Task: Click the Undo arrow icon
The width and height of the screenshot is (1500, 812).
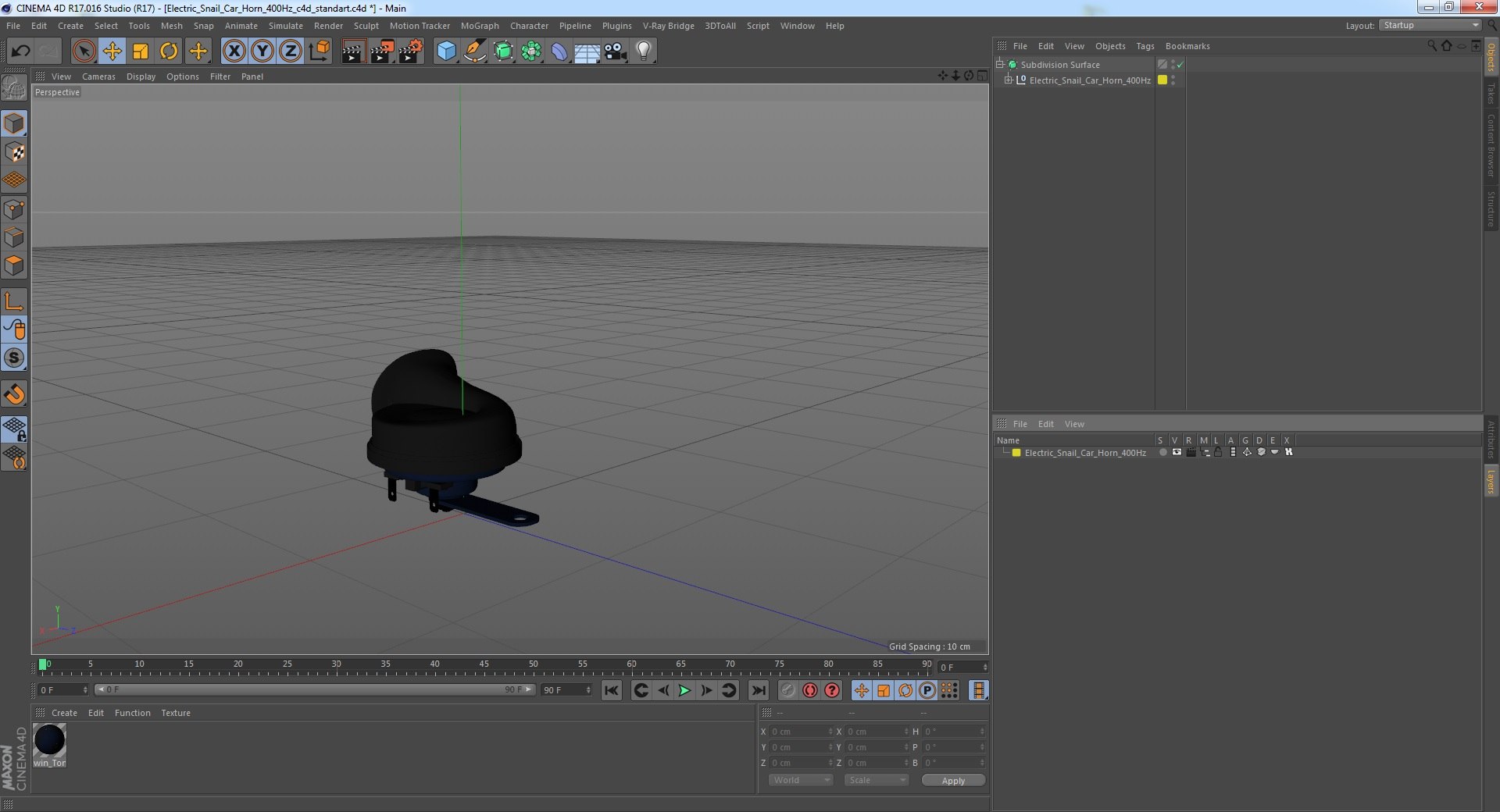Action: [x=20, y=52]
